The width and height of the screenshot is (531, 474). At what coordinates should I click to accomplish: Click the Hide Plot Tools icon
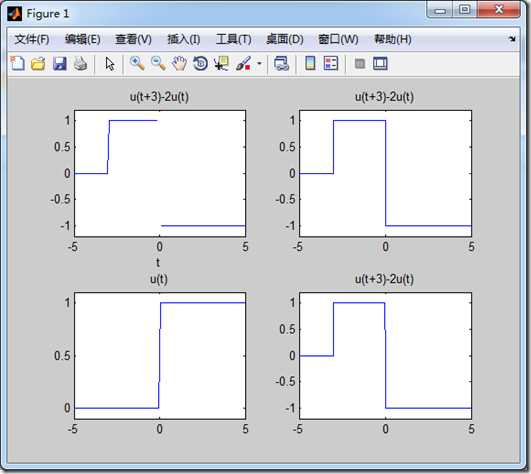360,63
